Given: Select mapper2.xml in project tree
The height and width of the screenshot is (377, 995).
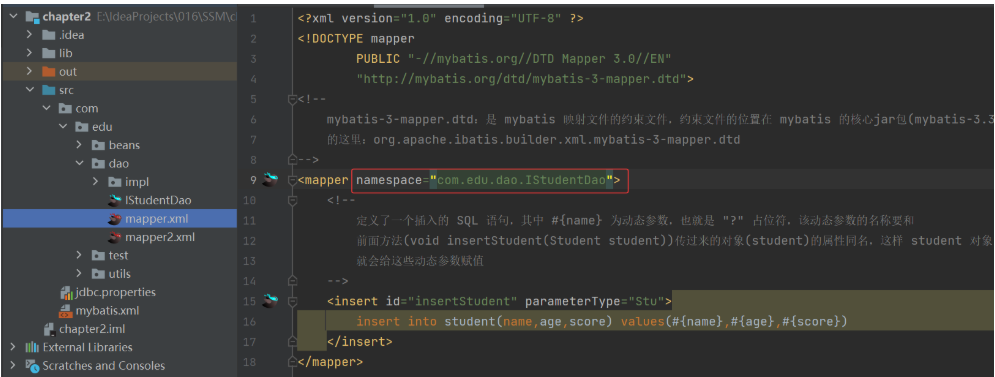Looking at the screenshot, I should click(160, 237).
